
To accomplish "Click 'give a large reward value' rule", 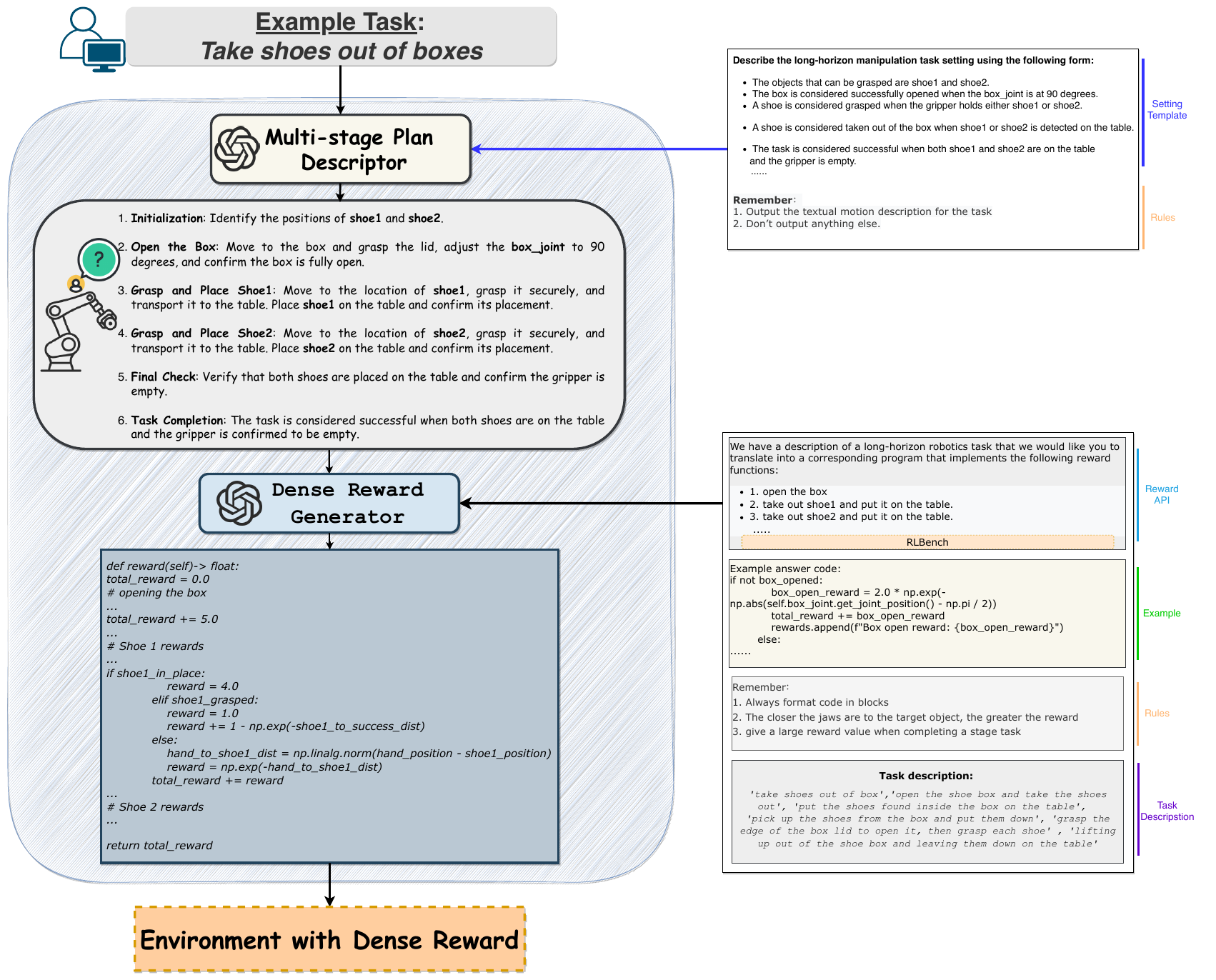I will [x=877, y=731].
